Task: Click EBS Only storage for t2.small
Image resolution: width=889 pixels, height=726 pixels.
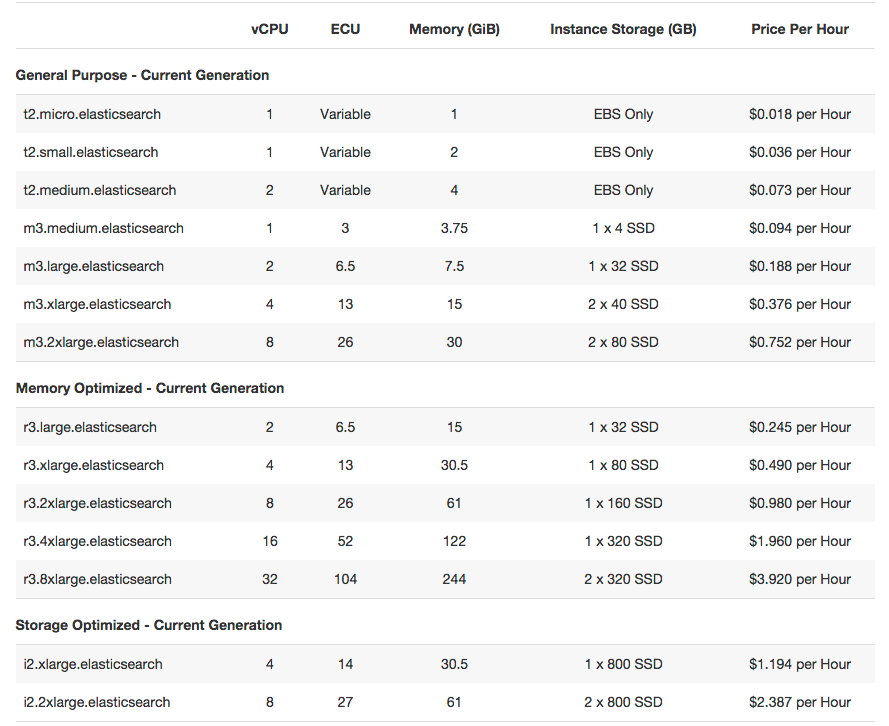Action: [623, 152]
